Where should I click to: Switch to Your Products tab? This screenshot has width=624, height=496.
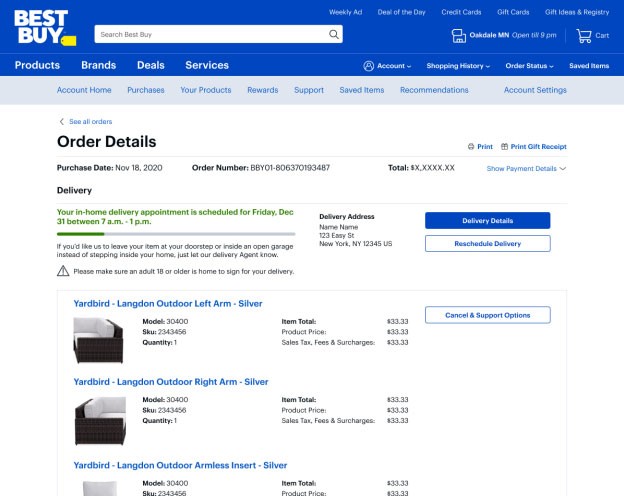[x=206, y=90]
